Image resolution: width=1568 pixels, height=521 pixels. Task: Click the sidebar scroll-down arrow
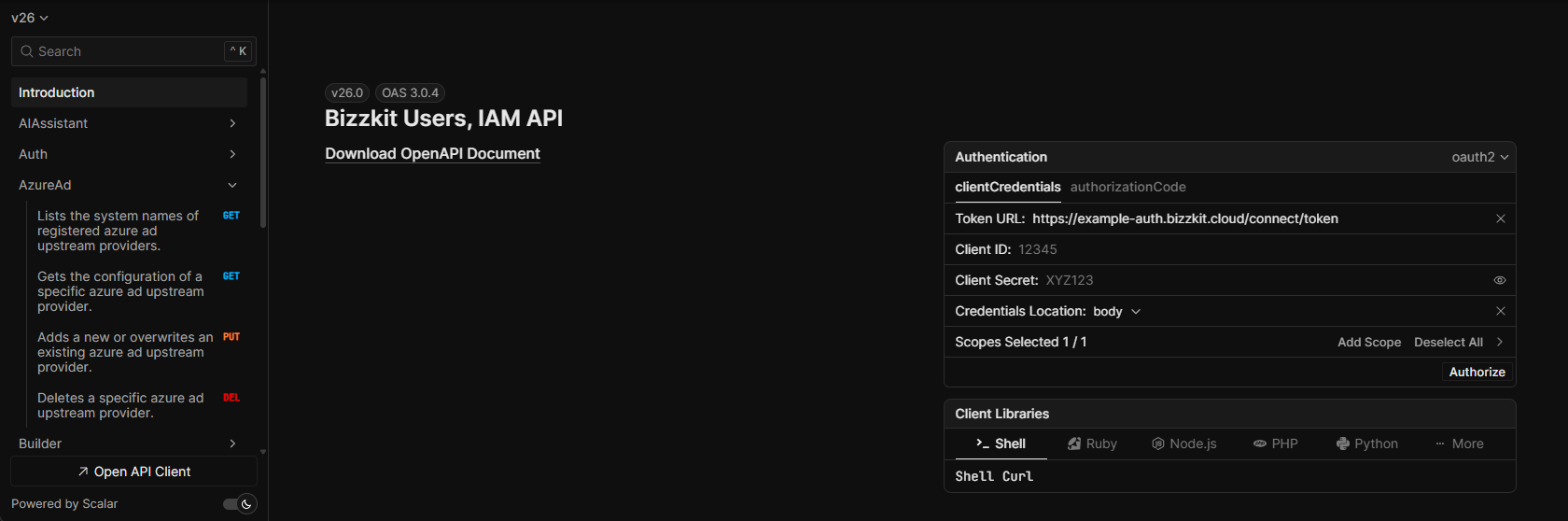[263, 451]
